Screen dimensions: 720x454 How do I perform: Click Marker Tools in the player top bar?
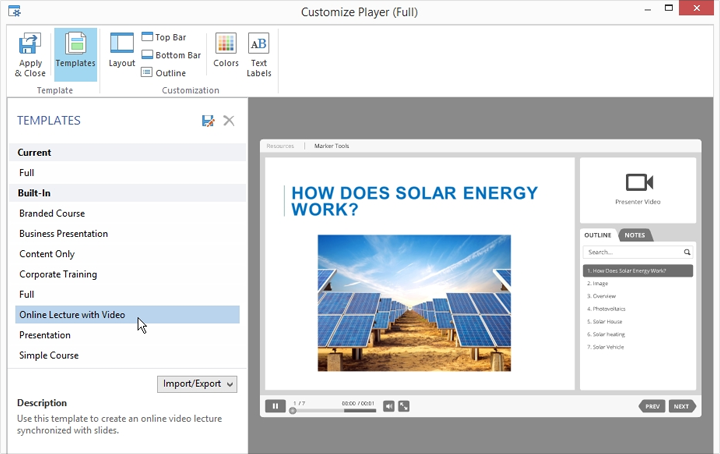[332, 146]
